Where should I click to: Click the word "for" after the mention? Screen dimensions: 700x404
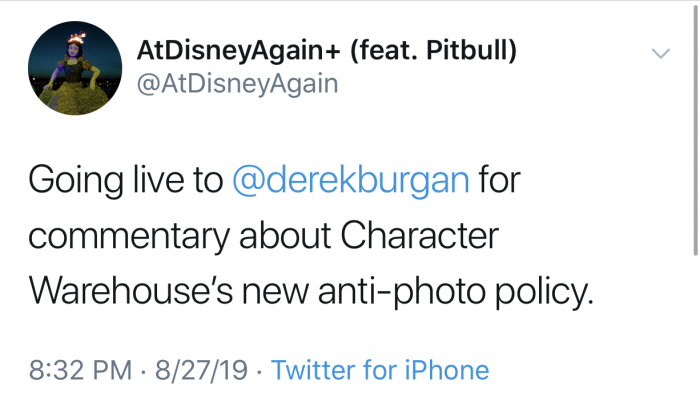tap(500, 179)
